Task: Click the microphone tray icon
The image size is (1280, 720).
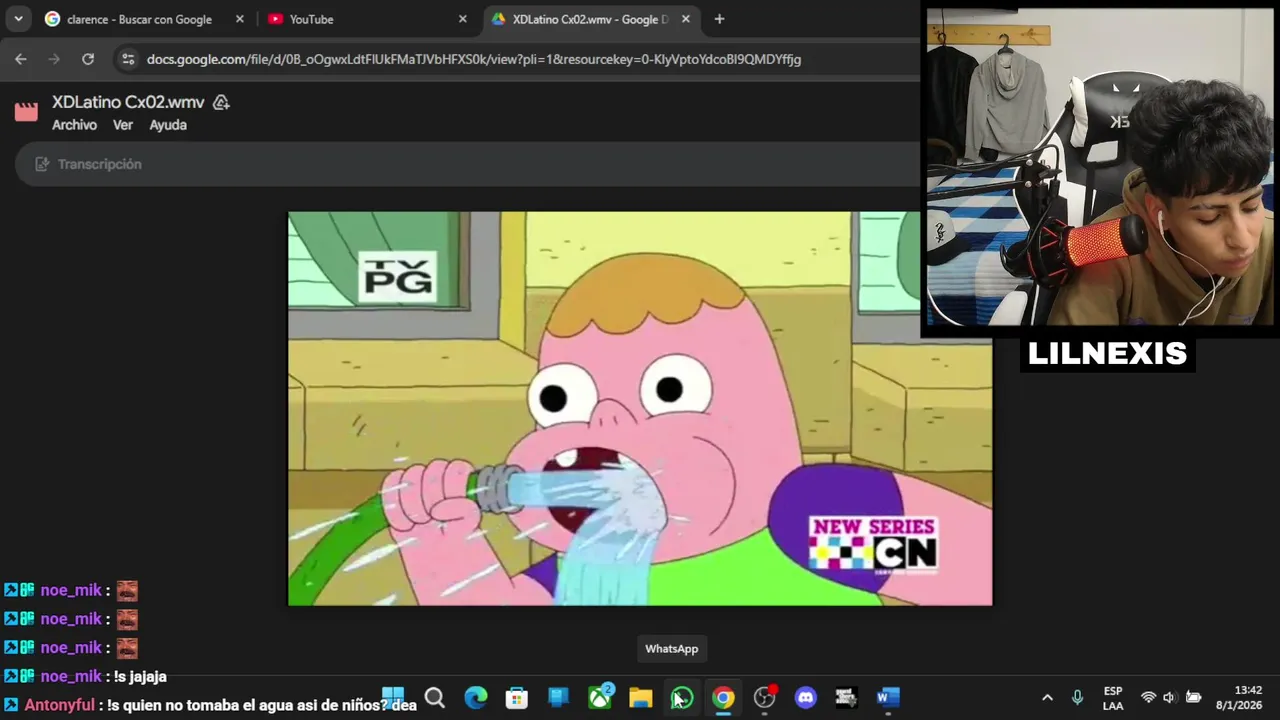Action: coord(1077,697)
